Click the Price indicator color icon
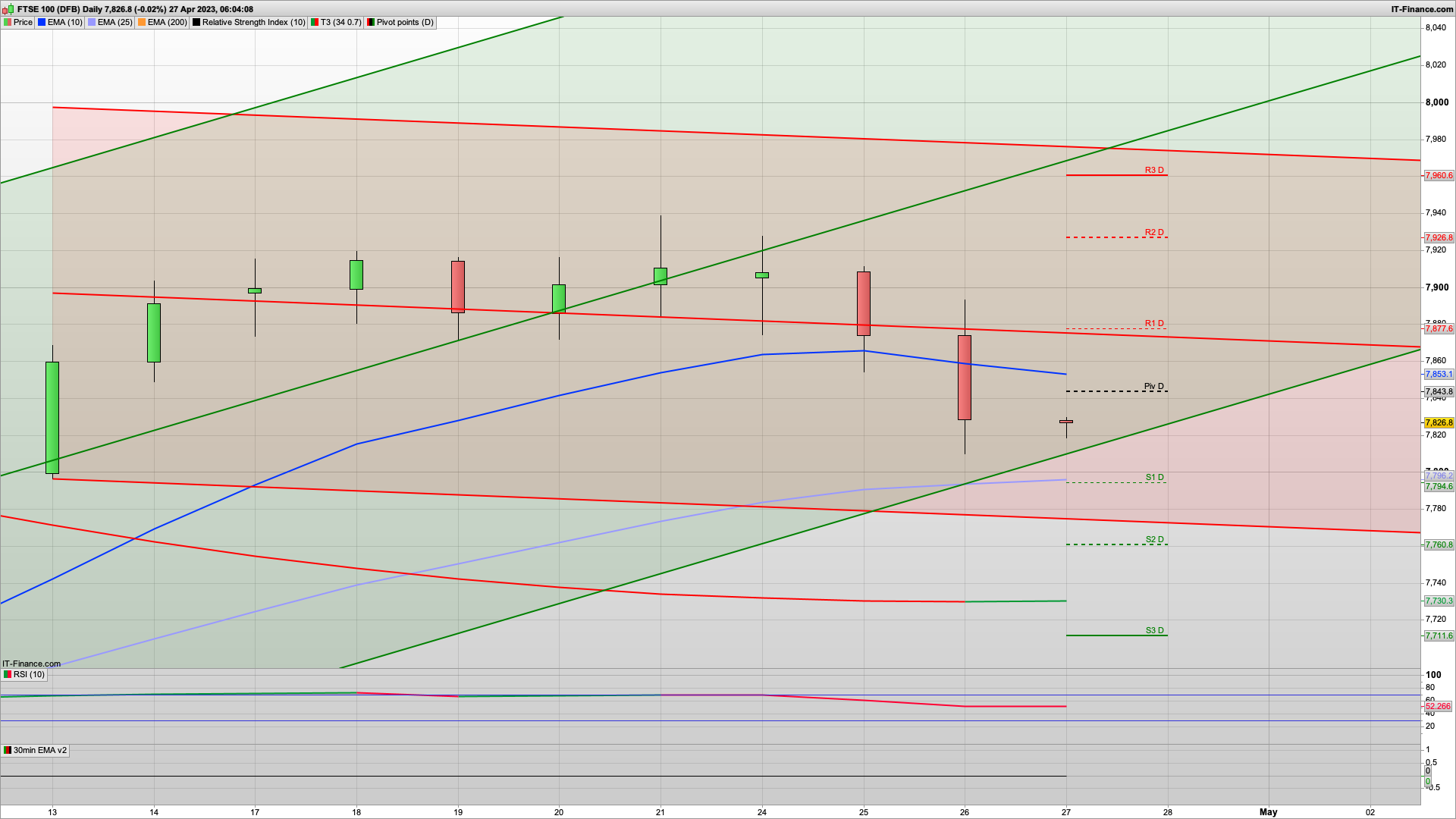 coord(8,22)
